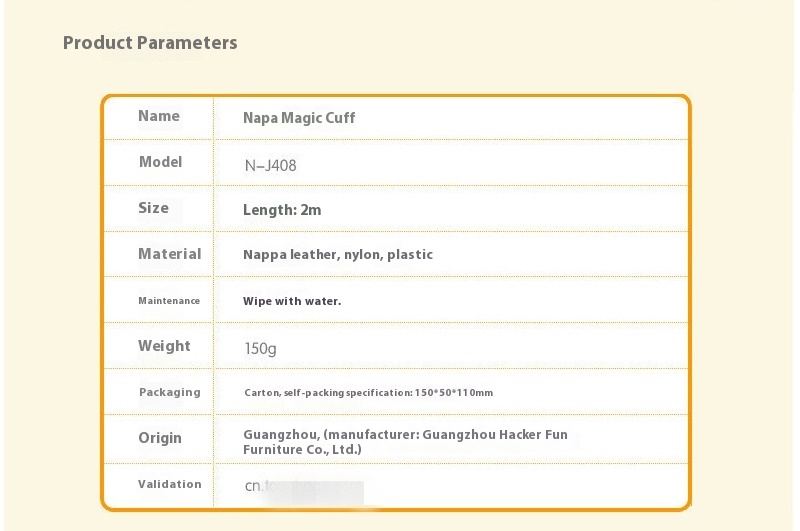800x531 pixels.
Task: Click the Napa Magic Cuff name value
Action: pos(299,118)
